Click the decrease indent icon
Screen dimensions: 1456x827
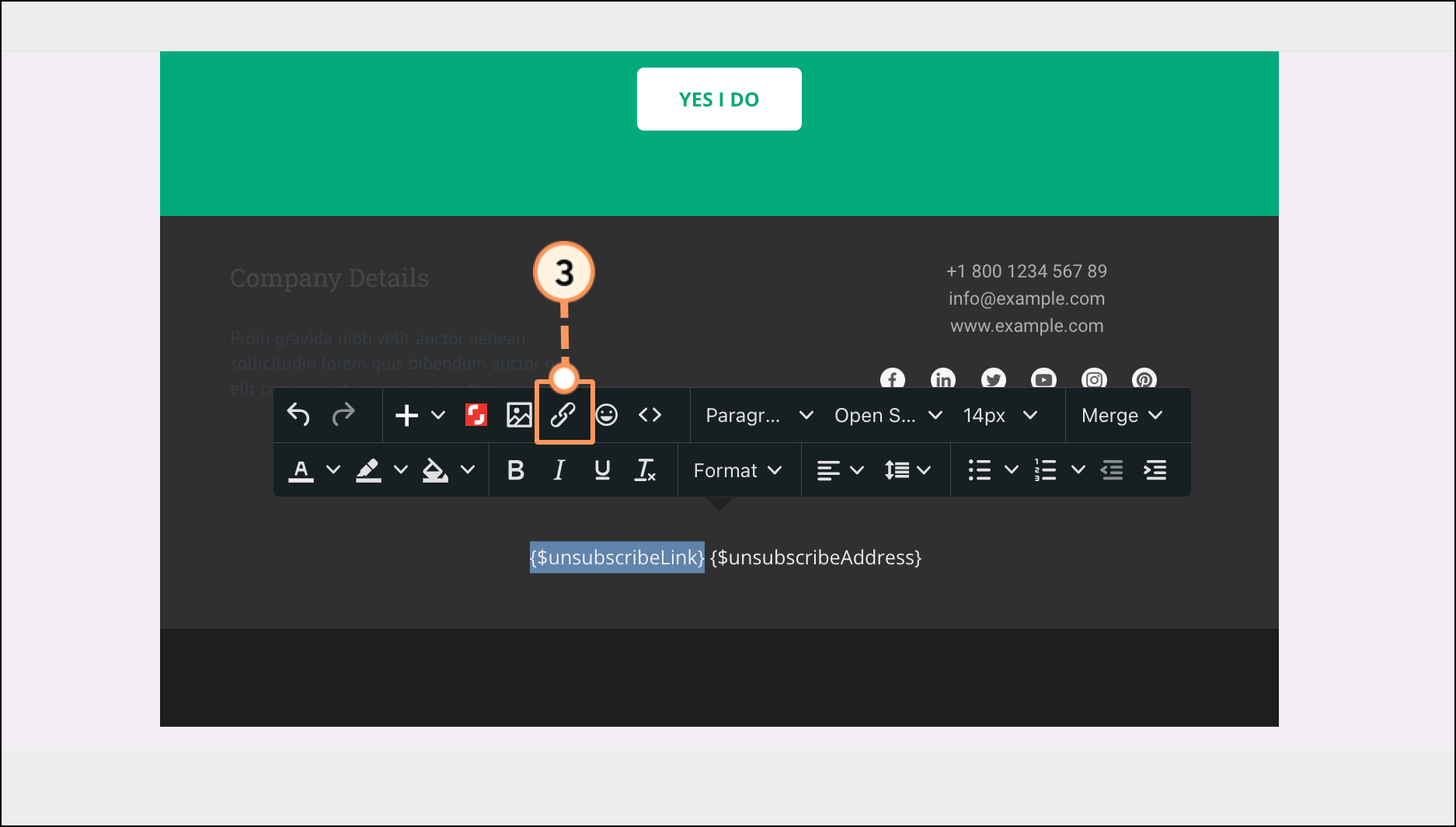[1112, 470]
